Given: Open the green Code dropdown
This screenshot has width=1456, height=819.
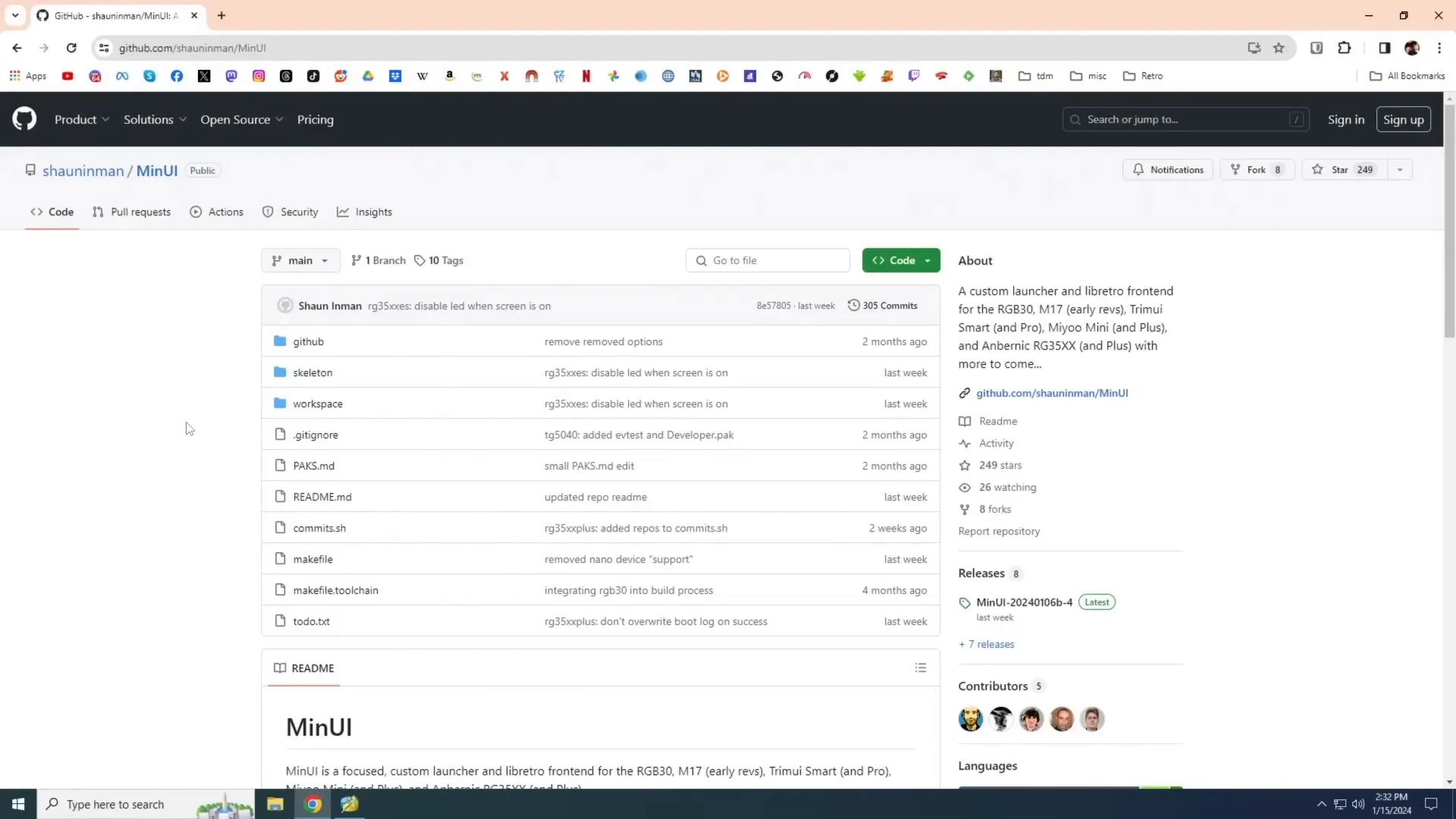Looking at the screenshot, I should pos(901,260).
